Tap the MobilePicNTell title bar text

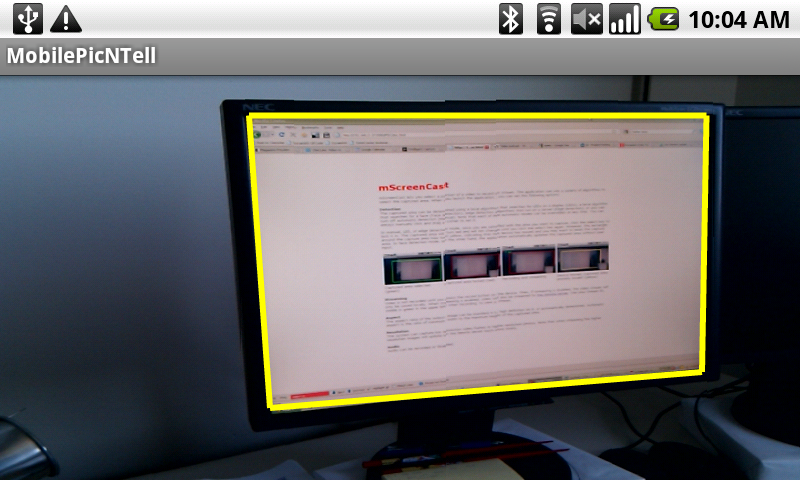(81, 56)
